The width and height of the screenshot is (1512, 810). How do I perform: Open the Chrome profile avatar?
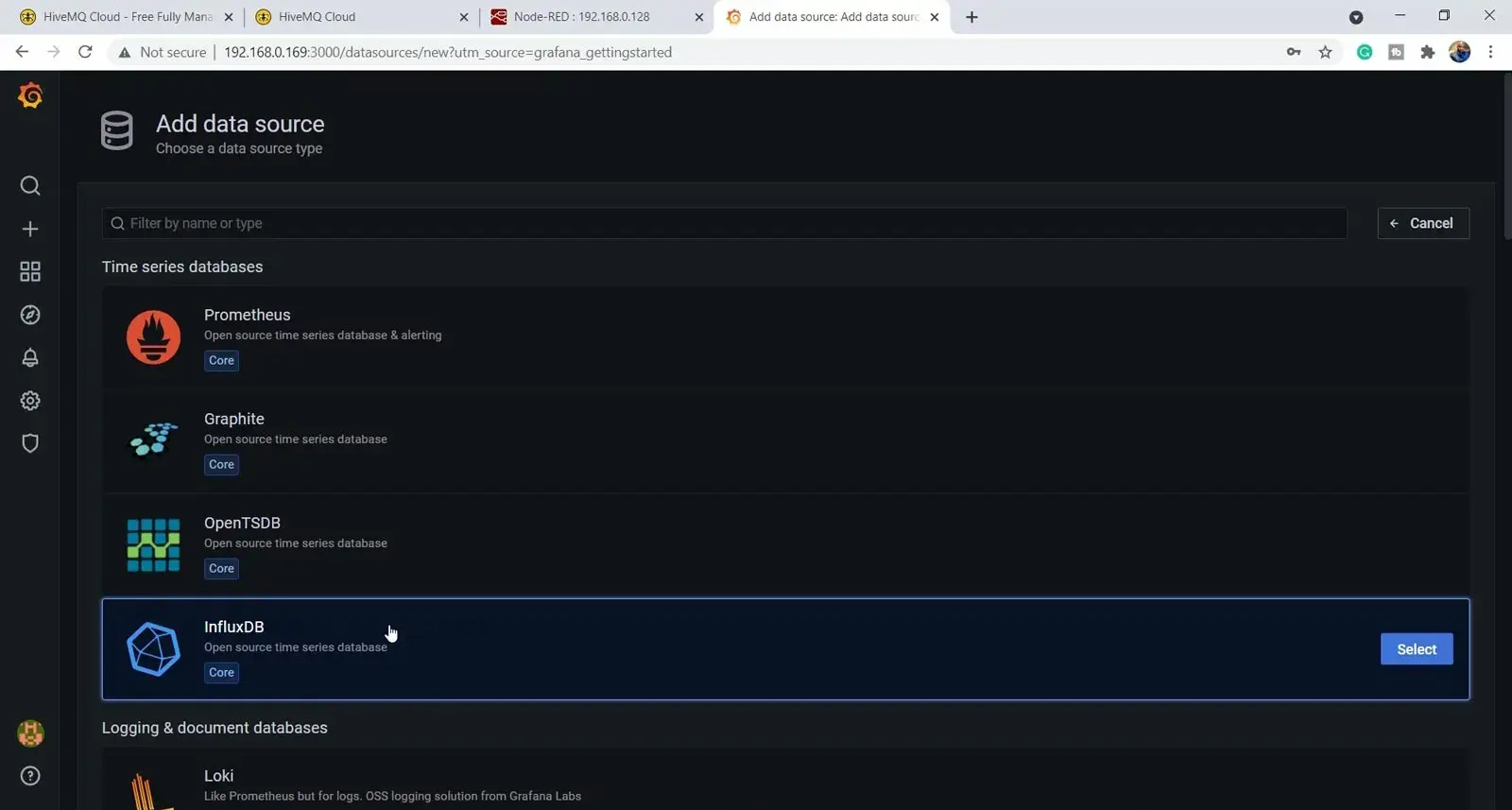pyautogui.click(x=1459, y=52)
